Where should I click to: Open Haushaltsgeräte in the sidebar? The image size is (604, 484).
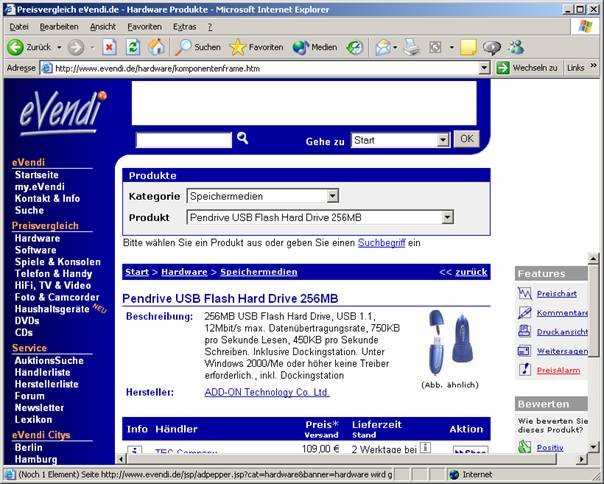(x=52, y=309)
